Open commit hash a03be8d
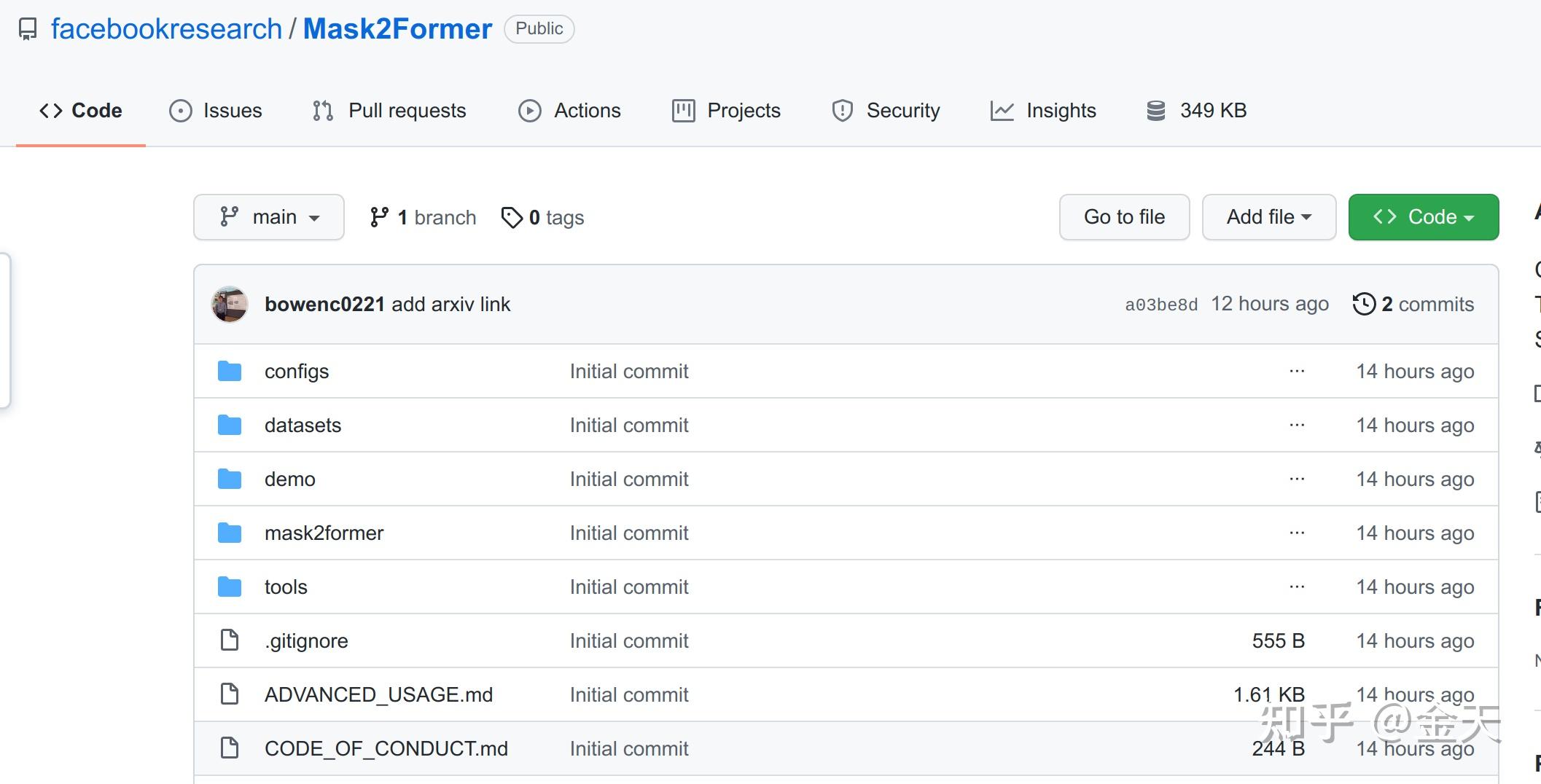 [x=1161, y=305]
